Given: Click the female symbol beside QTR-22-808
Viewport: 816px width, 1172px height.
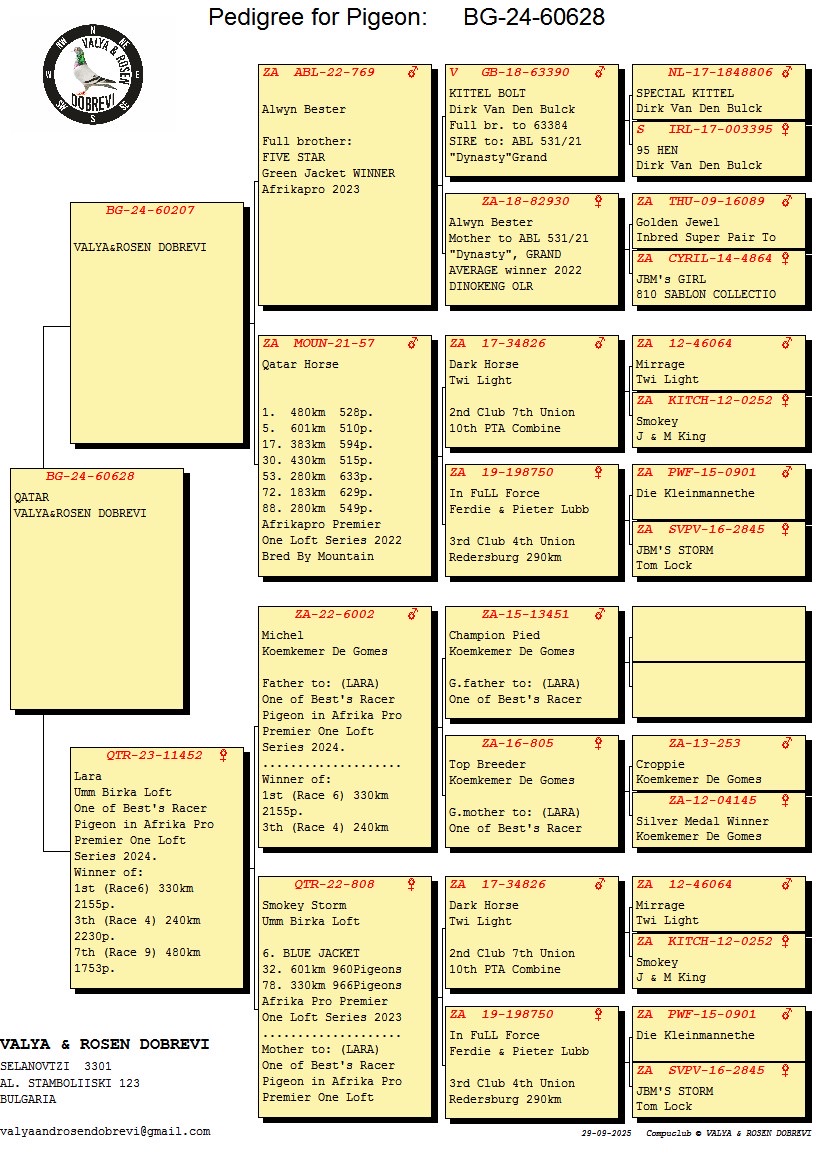Looking at the screenshot, I should coord(412,885).
